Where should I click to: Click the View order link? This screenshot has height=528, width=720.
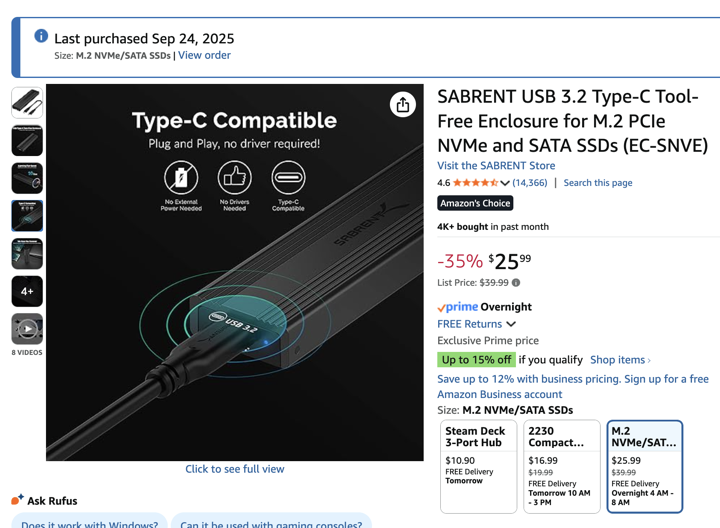tap(204, 55)
